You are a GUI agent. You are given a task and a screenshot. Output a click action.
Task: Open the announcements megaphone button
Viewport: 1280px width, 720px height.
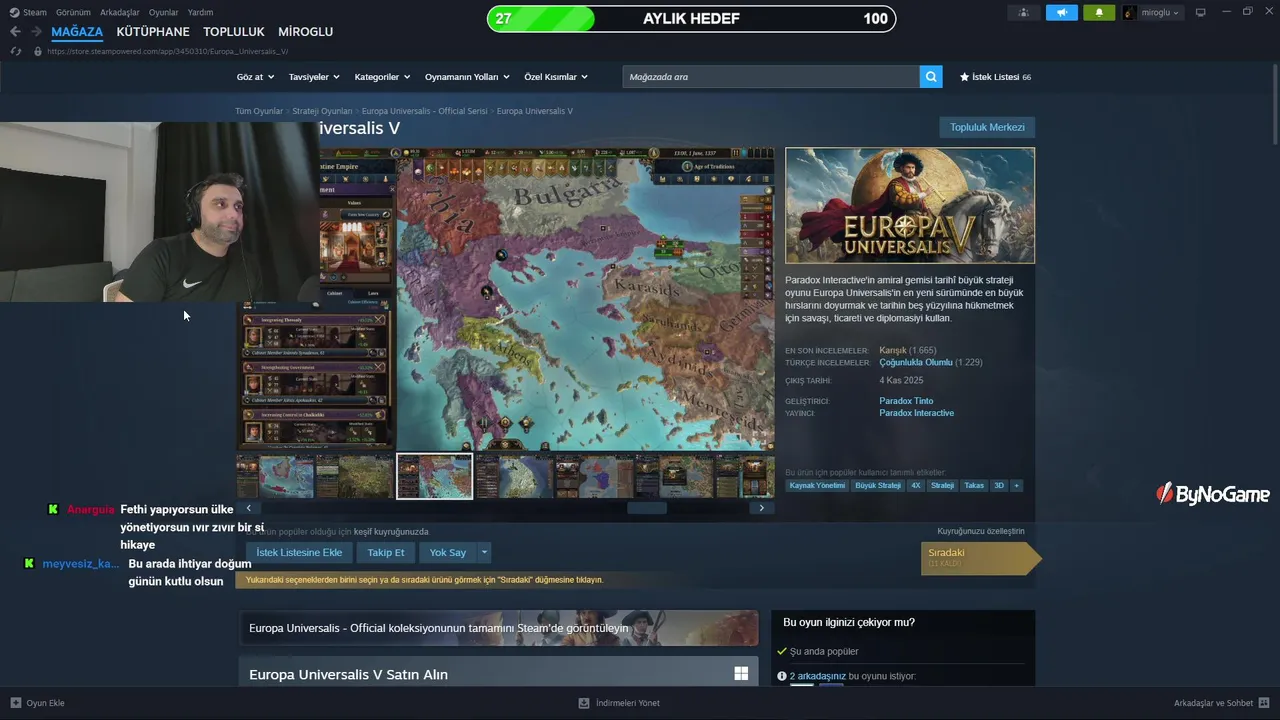coord(1061,12)
